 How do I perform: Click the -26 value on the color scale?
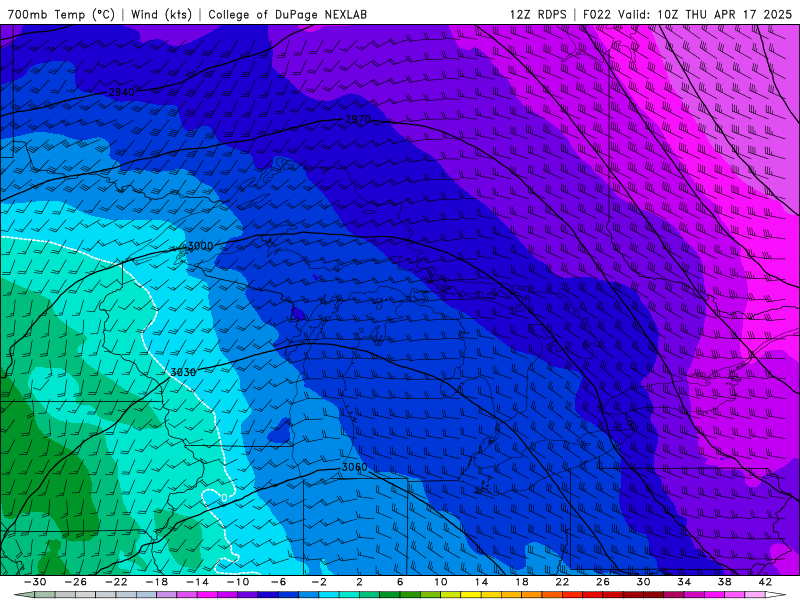(x=76, y=582)
